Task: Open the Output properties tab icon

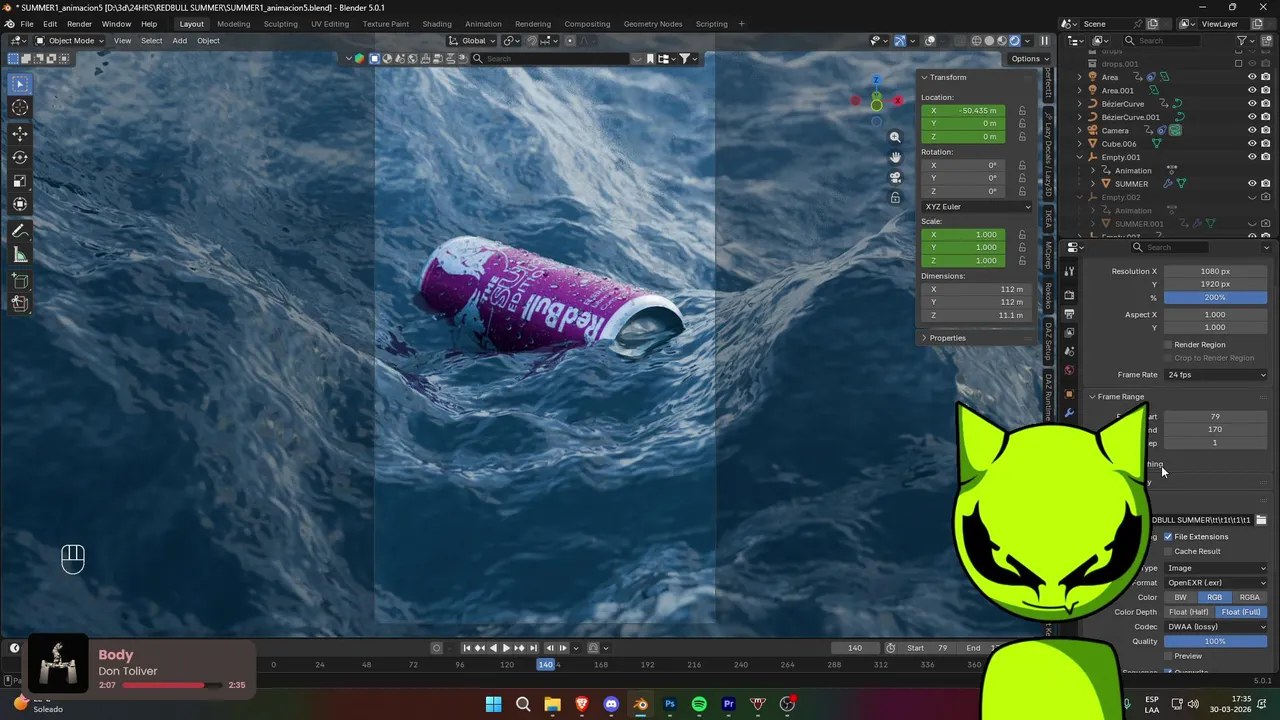Action: [x=1069, y=314]
